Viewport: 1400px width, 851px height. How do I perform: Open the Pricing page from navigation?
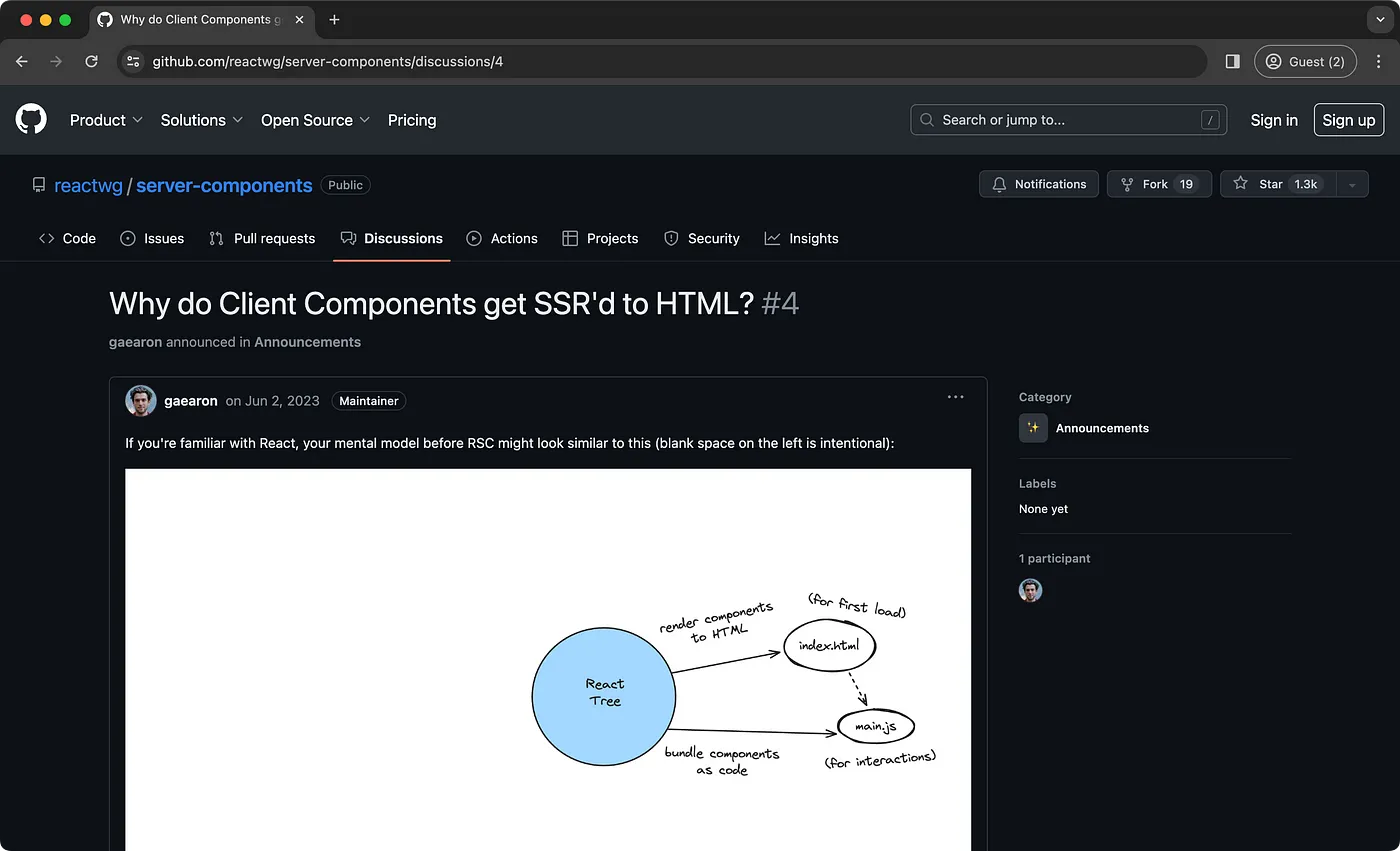(412, 119)
